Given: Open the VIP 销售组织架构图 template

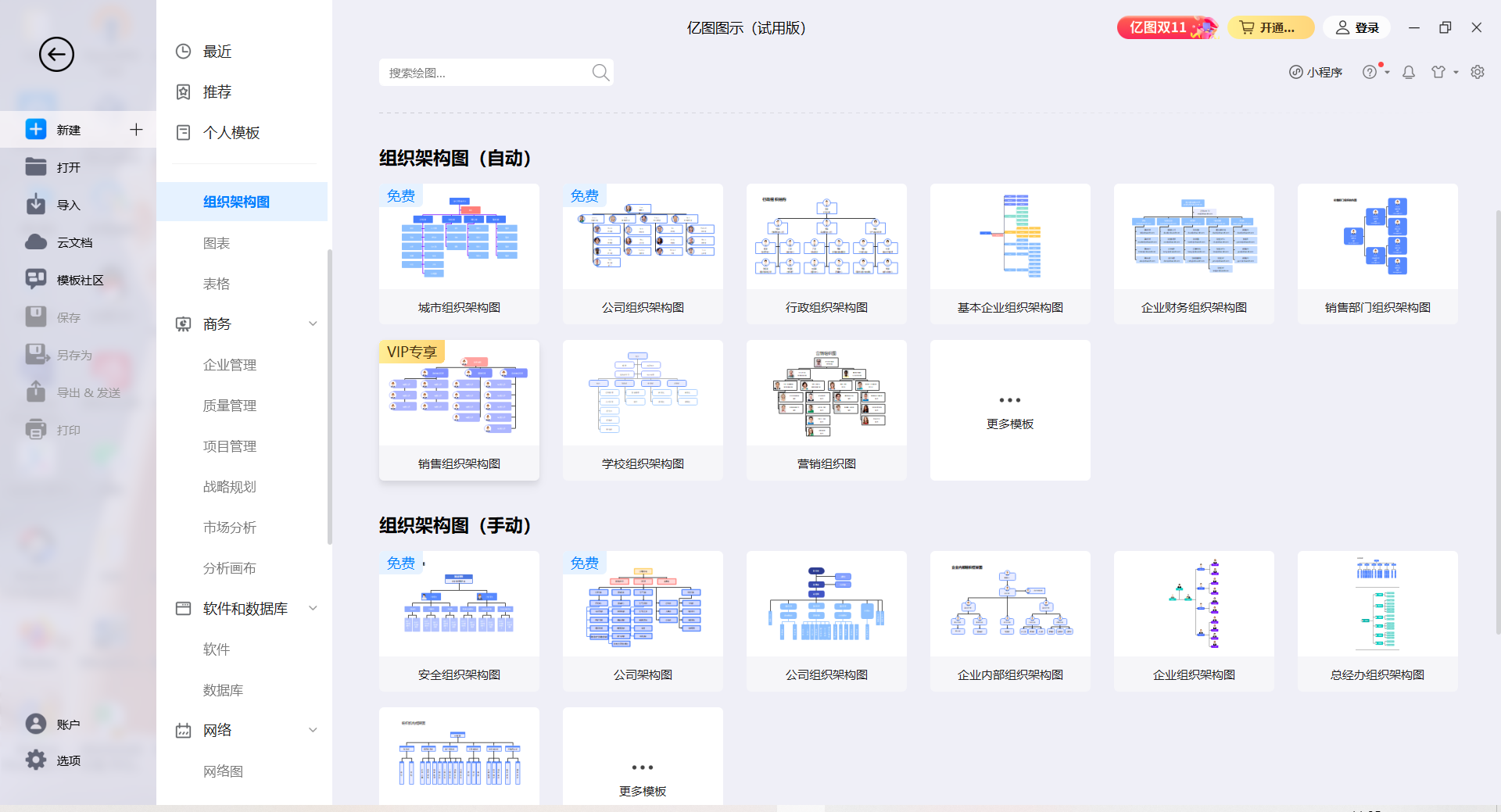Looking at the screenshot, I should pyautogui.click(x=459, y=410).
